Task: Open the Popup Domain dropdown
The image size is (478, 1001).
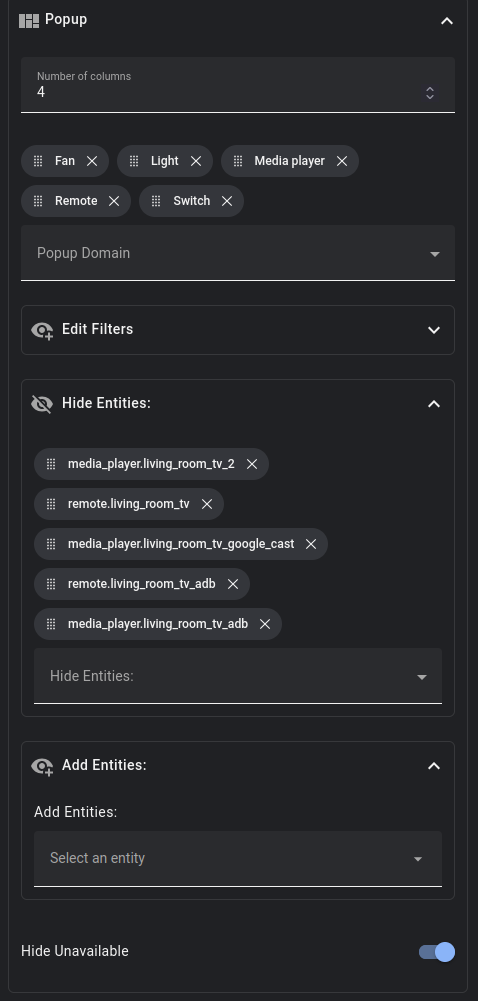Action: pyautogui.click(x=238, y=253)
